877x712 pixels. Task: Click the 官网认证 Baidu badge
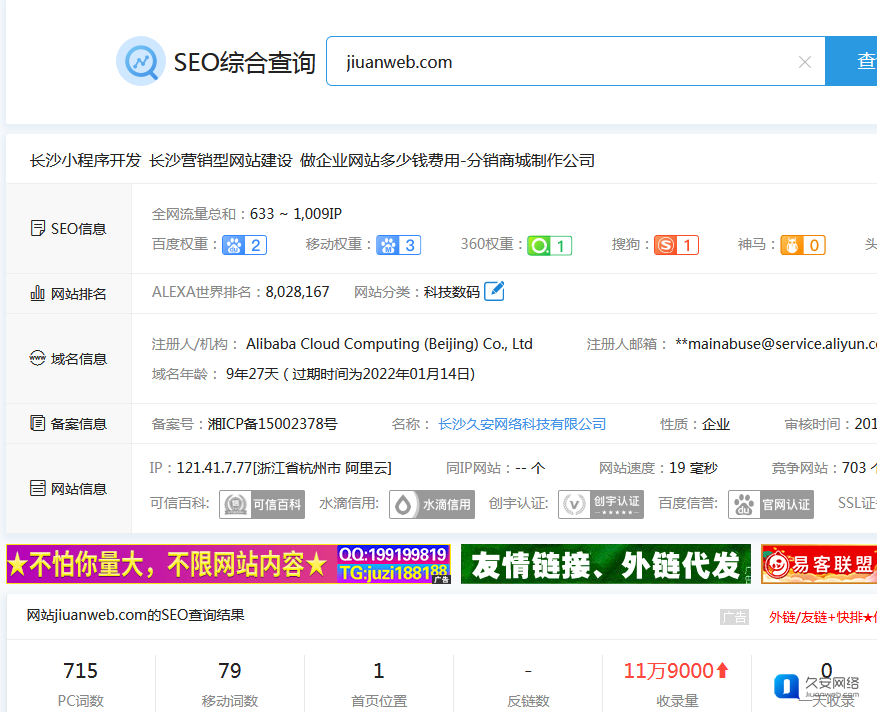[x=770, y=504]
